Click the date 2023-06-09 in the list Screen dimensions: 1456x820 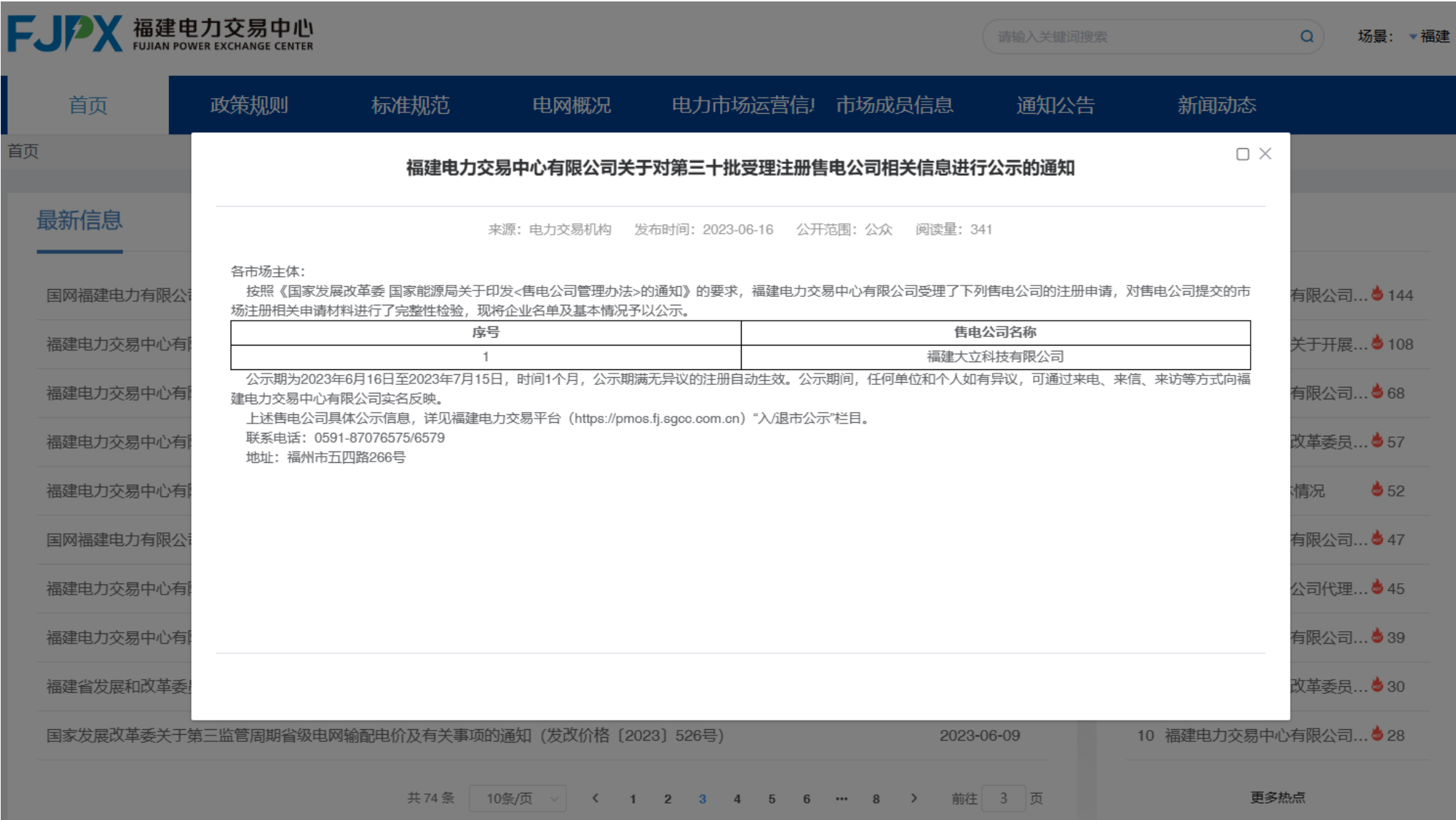[979, 736]
